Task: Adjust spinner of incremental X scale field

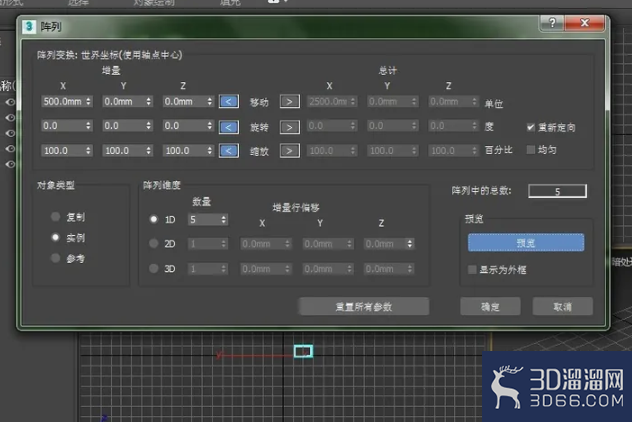Action: pyautogui.click(x=88, y=151)
